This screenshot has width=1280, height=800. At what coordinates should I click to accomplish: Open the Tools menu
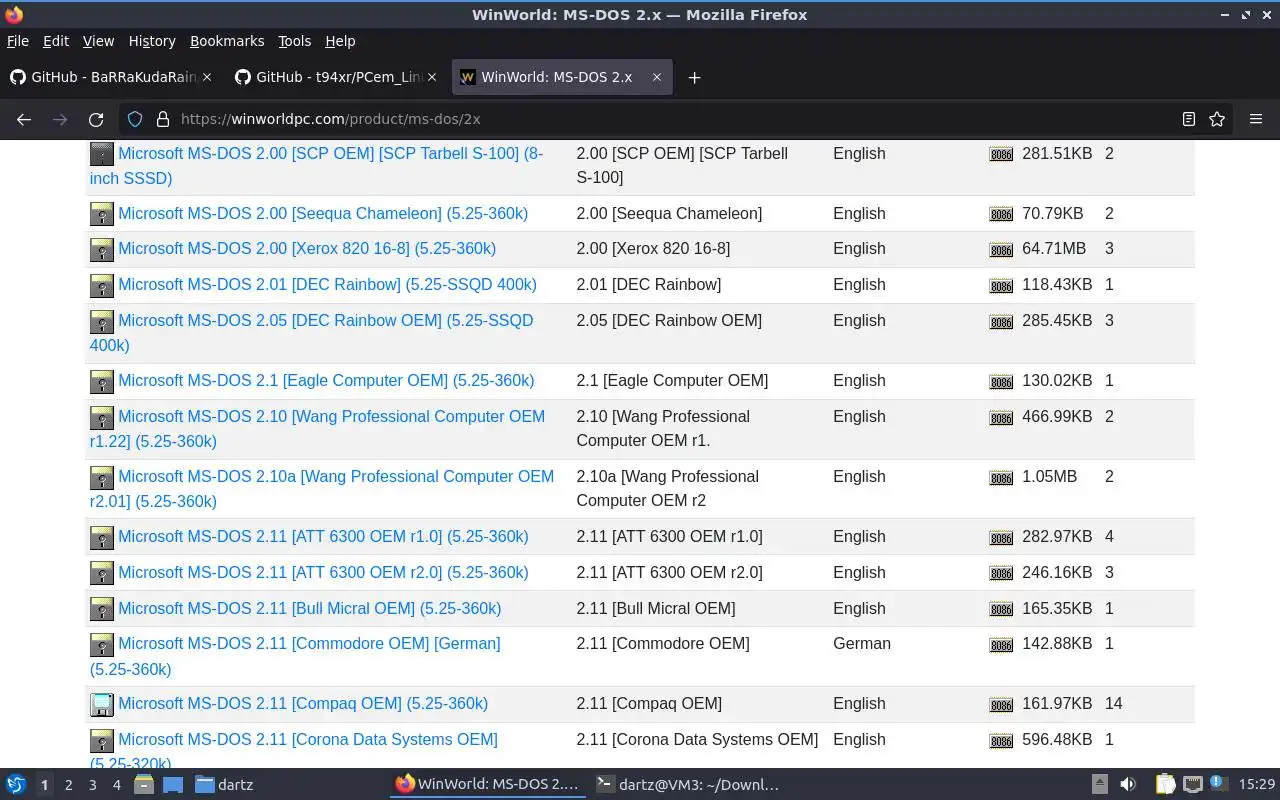click(x=294, y=41)
